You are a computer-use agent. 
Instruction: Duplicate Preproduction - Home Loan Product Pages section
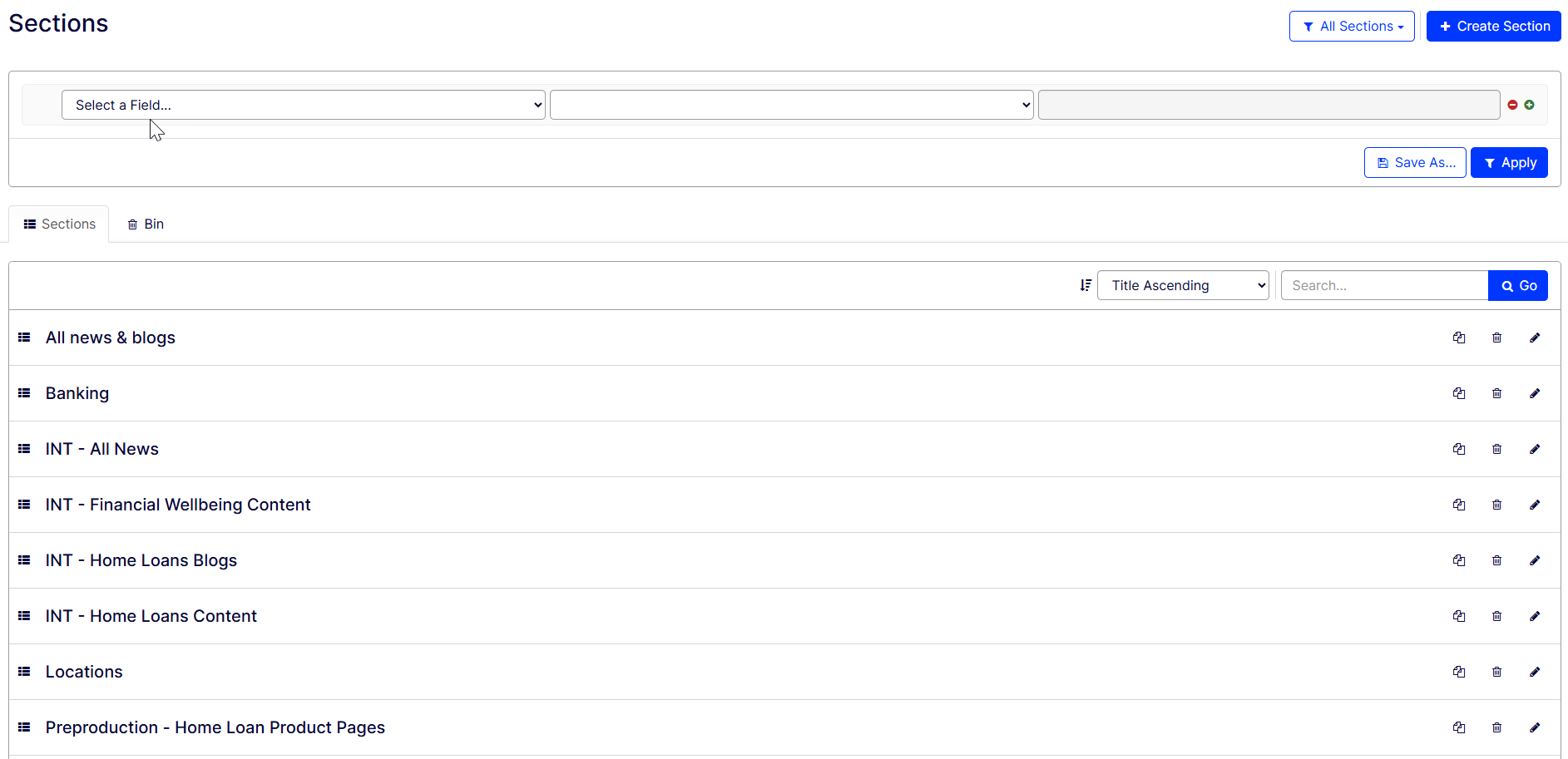[x=1459, y=727]
